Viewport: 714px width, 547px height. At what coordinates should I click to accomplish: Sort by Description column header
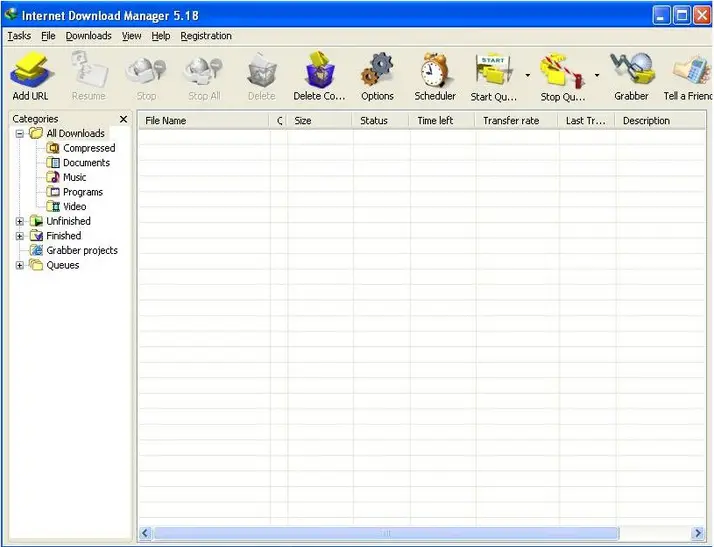pos(660,121)
